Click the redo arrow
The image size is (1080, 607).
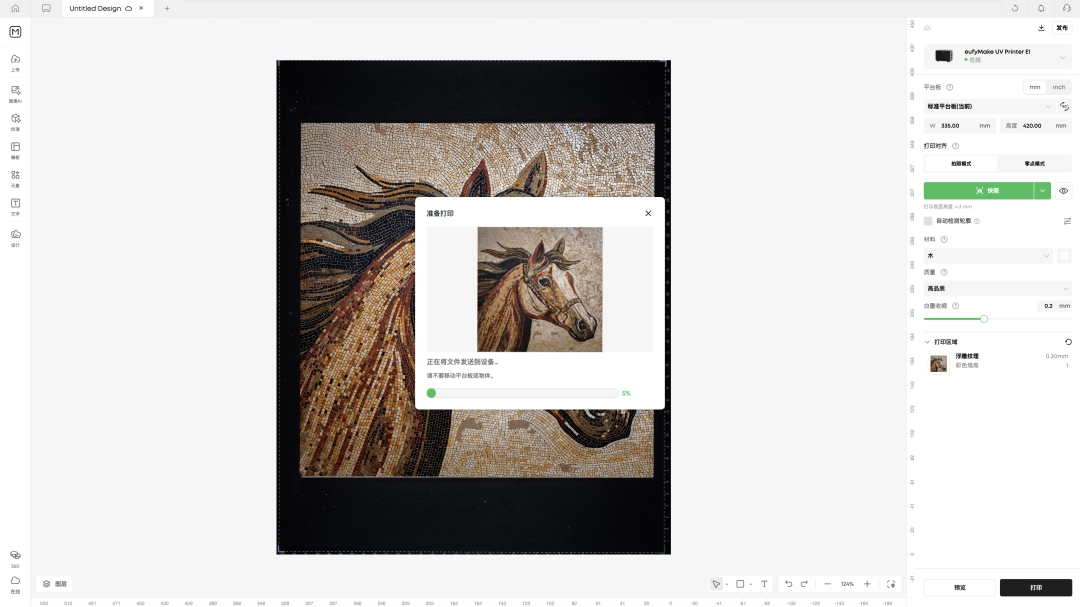(x=804, y=584)
